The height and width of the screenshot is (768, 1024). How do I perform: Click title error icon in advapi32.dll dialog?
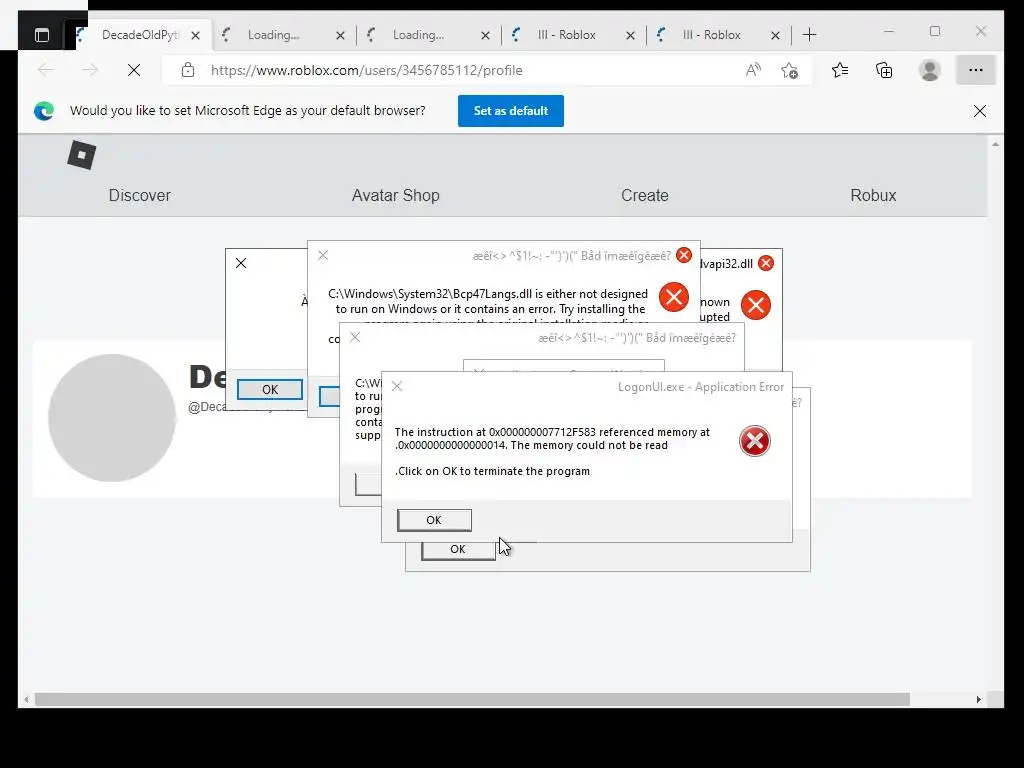(x=766, y=263)
